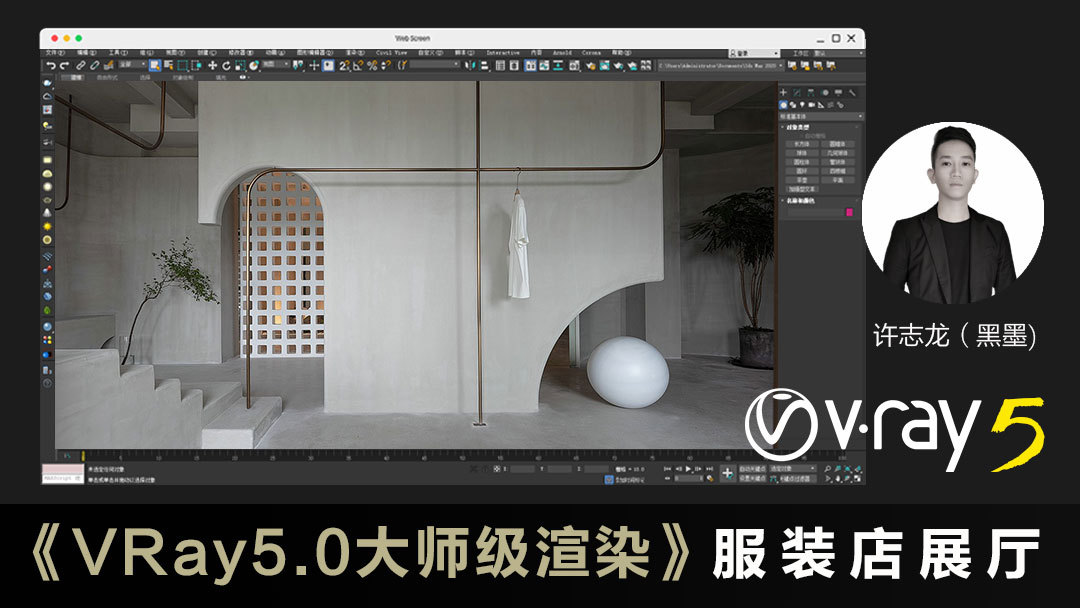Open the Create tab in command panel

click(x=783, y=92)
